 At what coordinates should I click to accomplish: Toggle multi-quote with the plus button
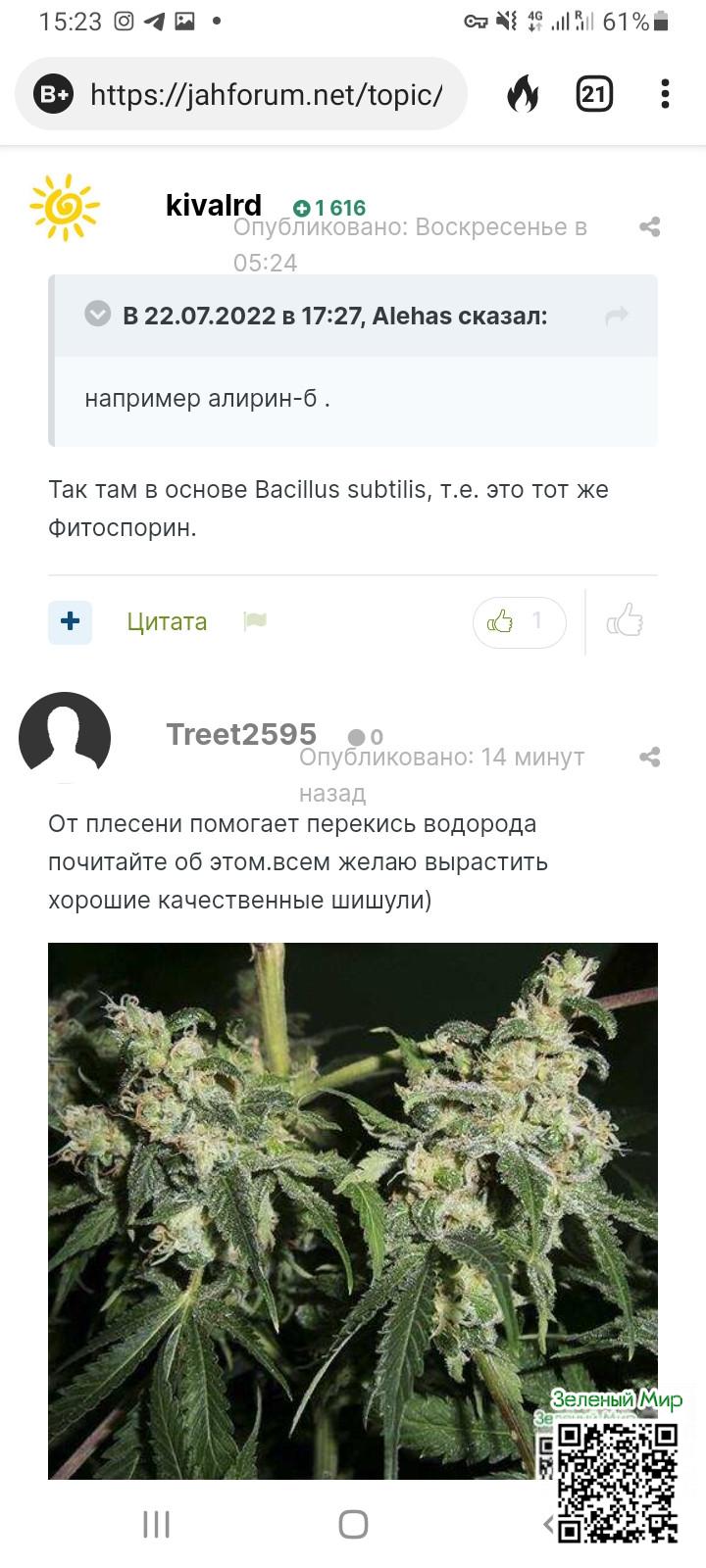pos(70,621)
